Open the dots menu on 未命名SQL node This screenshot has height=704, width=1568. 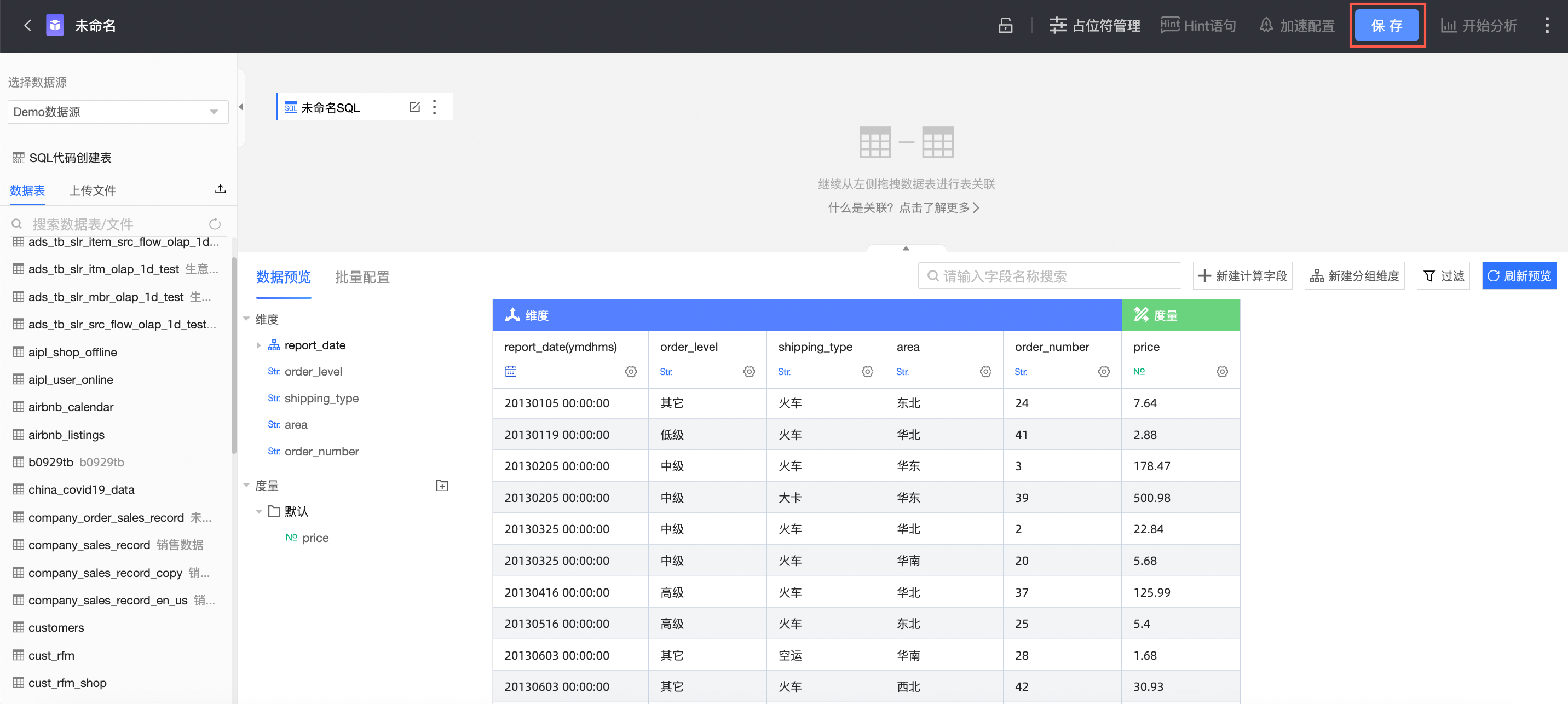click(435, 107)
